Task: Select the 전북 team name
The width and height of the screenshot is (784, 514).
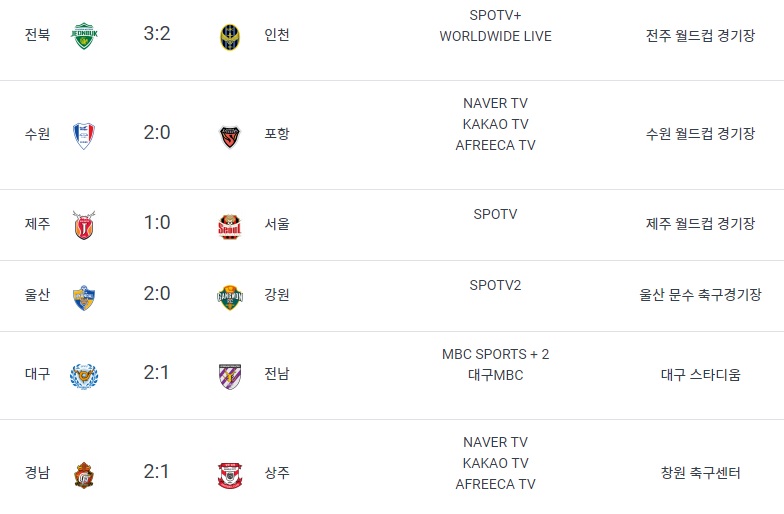Action: [x=38, y=34]
